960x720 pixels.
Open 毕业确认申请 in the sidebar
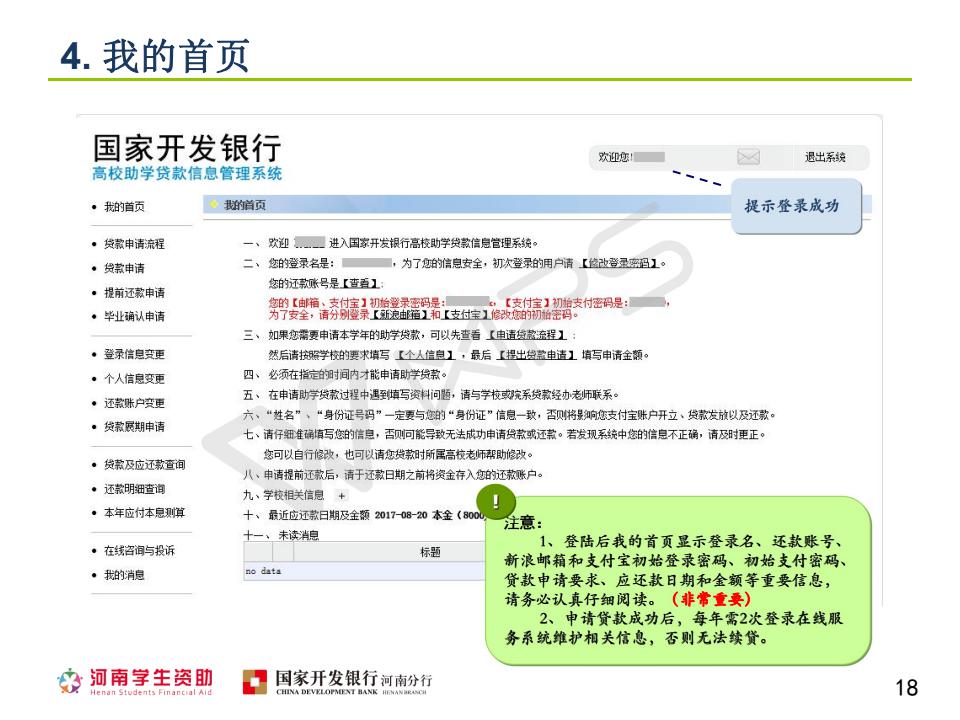[x=133, y=316]
